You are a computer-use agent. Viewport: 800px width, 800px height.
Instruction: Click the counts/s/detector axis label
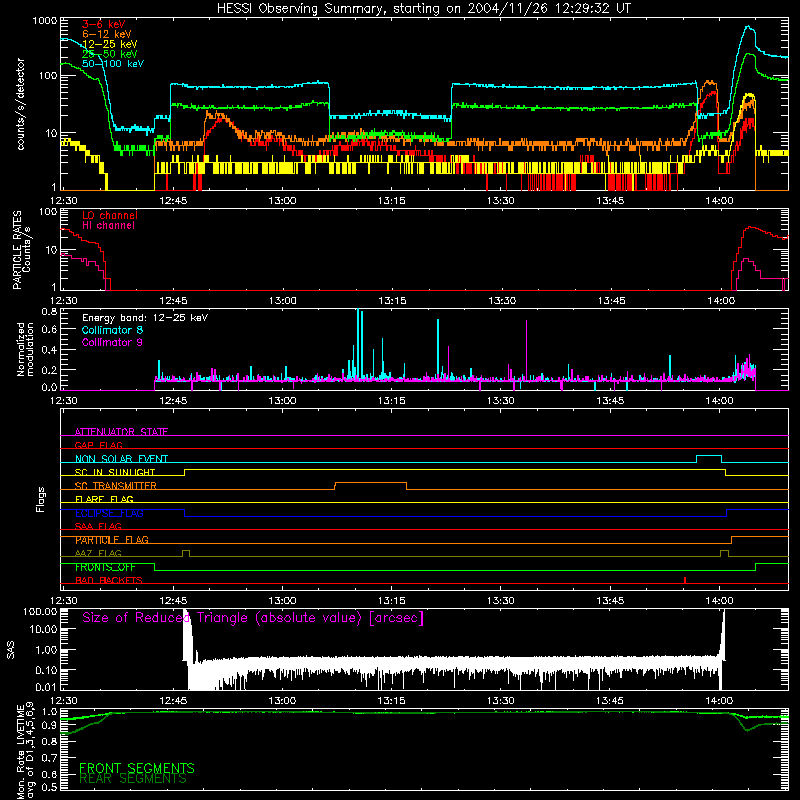pyautogui.click(x=21, y=104)
